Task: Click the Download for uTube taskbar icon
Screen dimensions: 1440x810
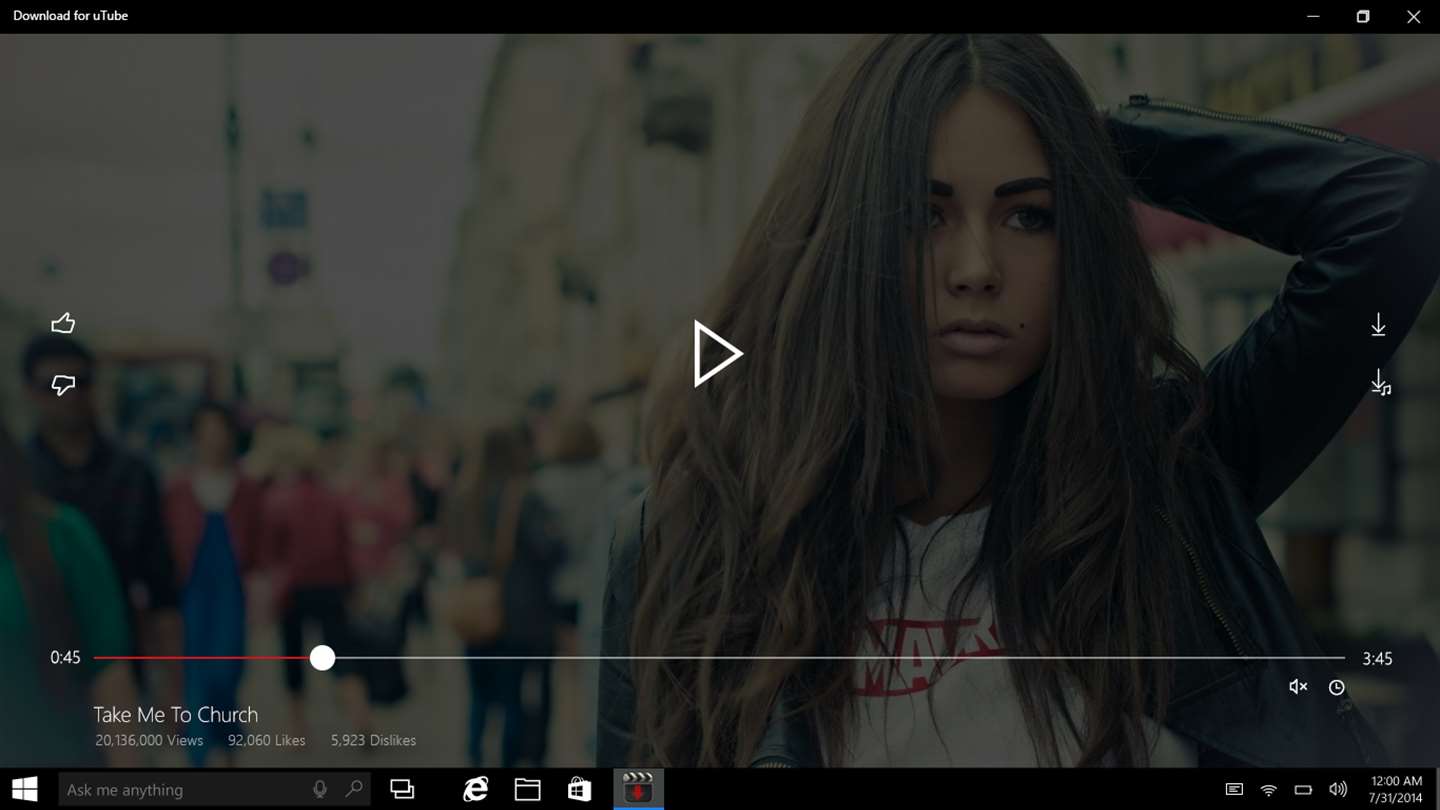Action: pyautogui.click(x=638, y=789)
